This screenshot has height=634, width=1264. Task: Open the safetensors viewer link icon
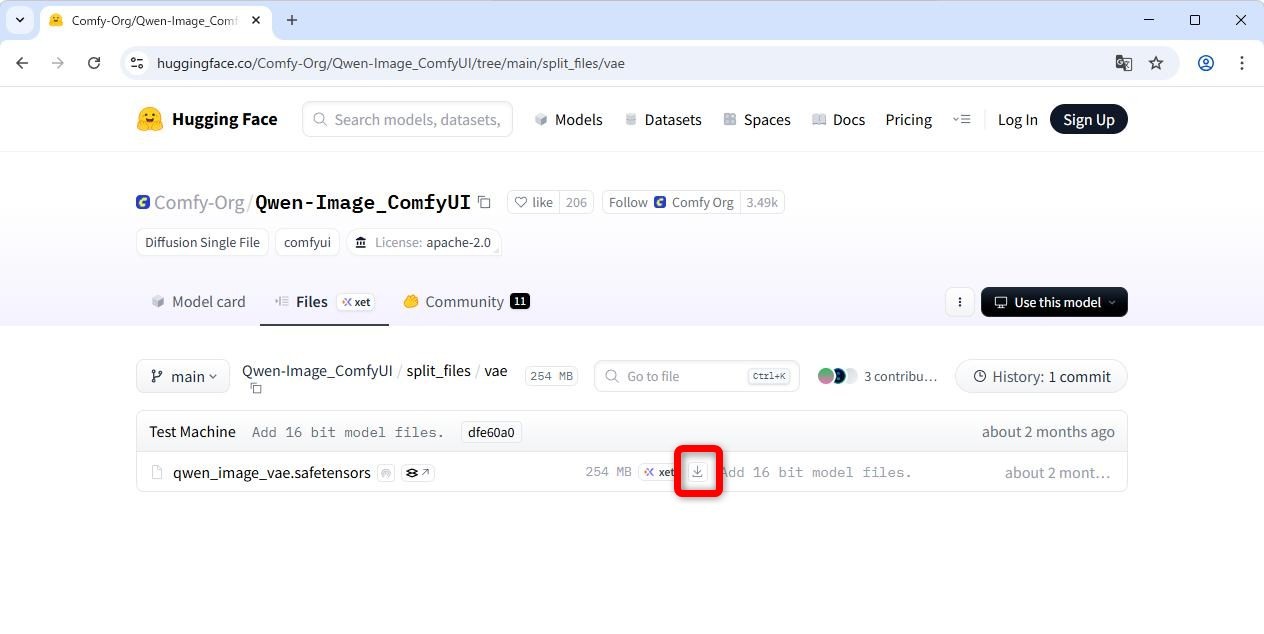pos(417,473)
